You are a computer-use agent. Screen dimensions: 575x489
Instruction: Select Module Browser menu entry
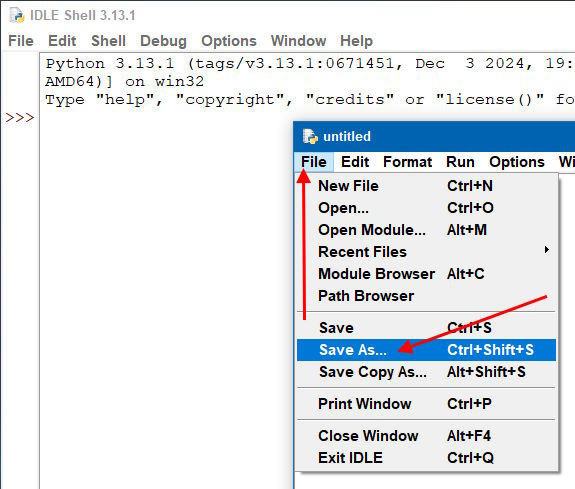click(x=426, y=274)
